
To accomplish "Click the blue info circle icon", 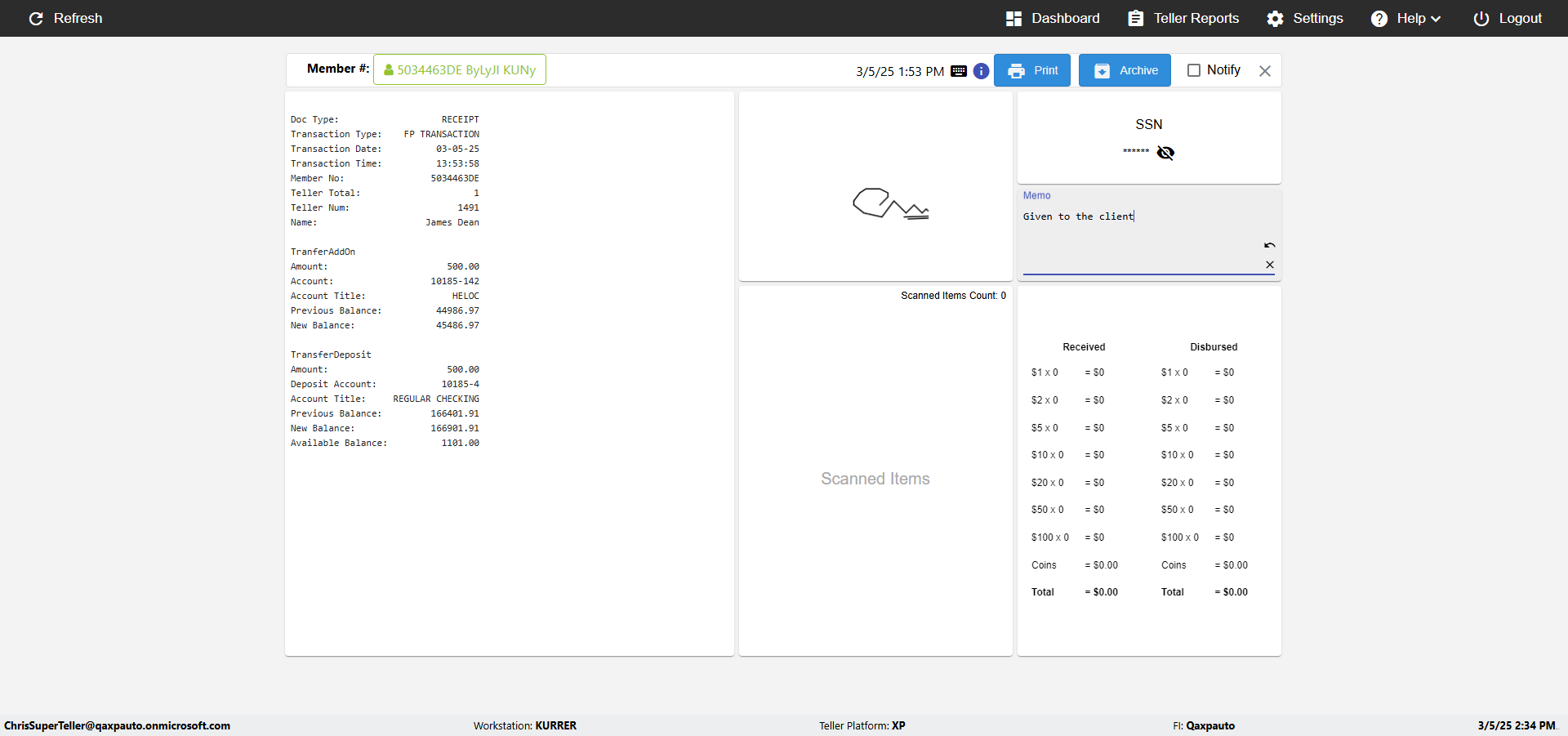I will [x=982, y=71].
